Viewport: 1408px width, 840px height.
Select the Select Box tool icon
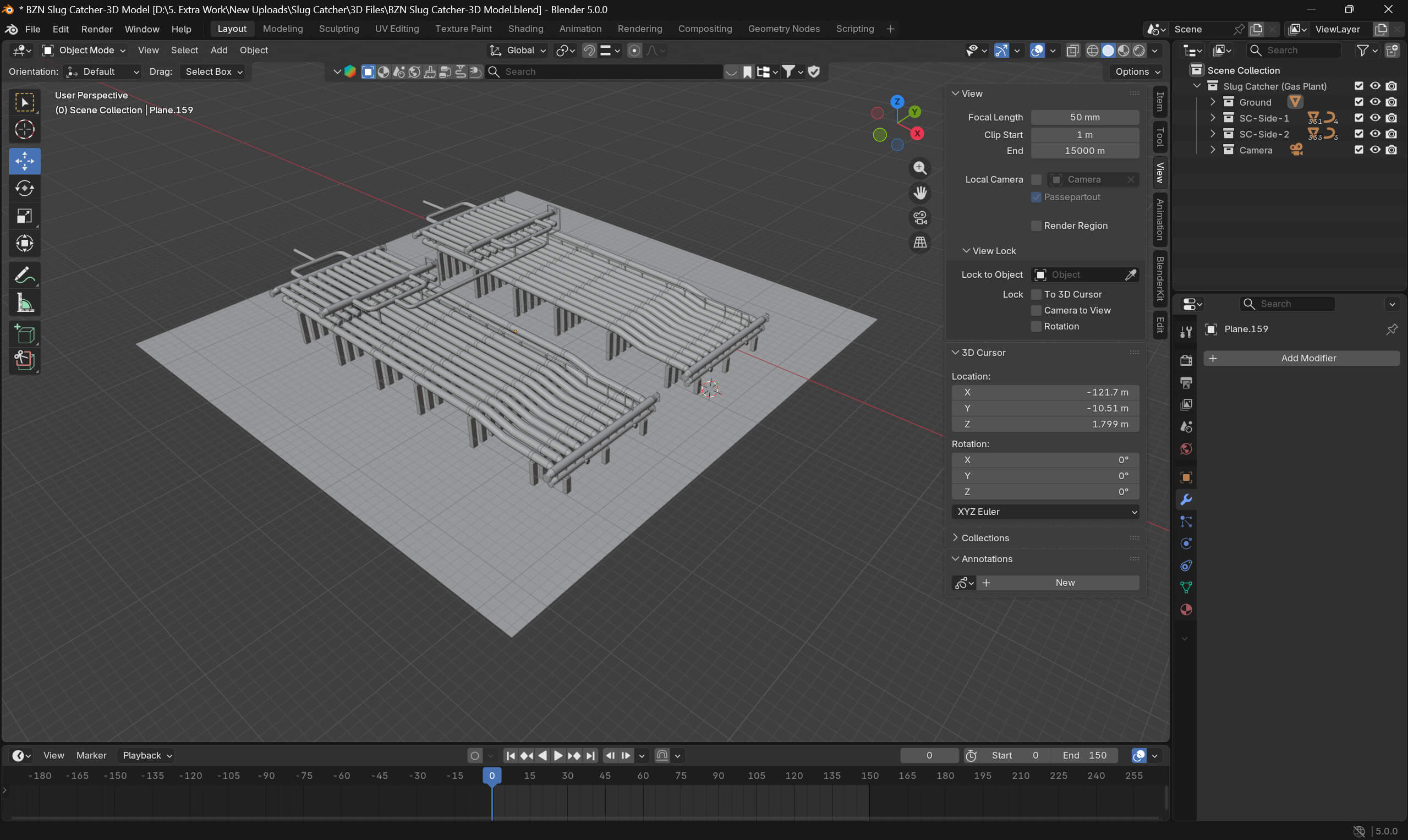click(24, 102)
